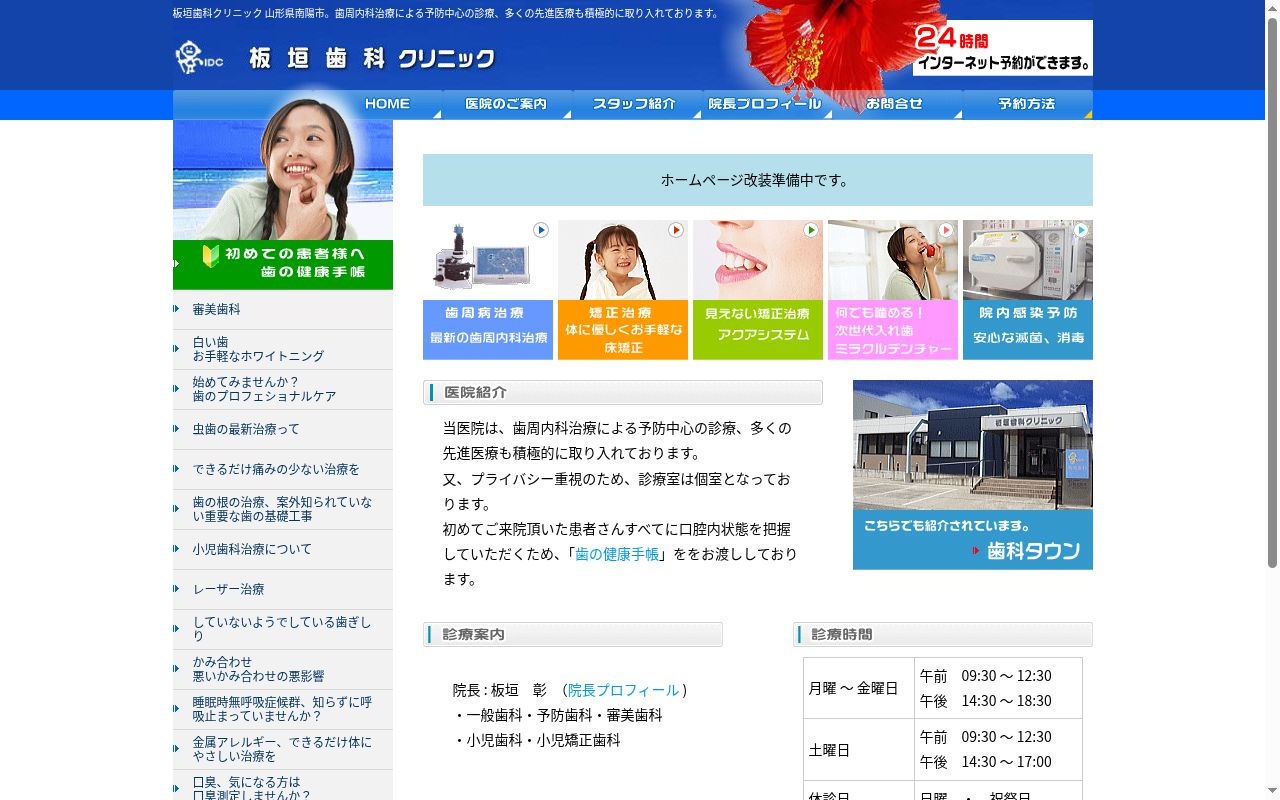Open 小児歯科治療について sidebar link
Screen dimensions: 1280x800
[283, 549]
